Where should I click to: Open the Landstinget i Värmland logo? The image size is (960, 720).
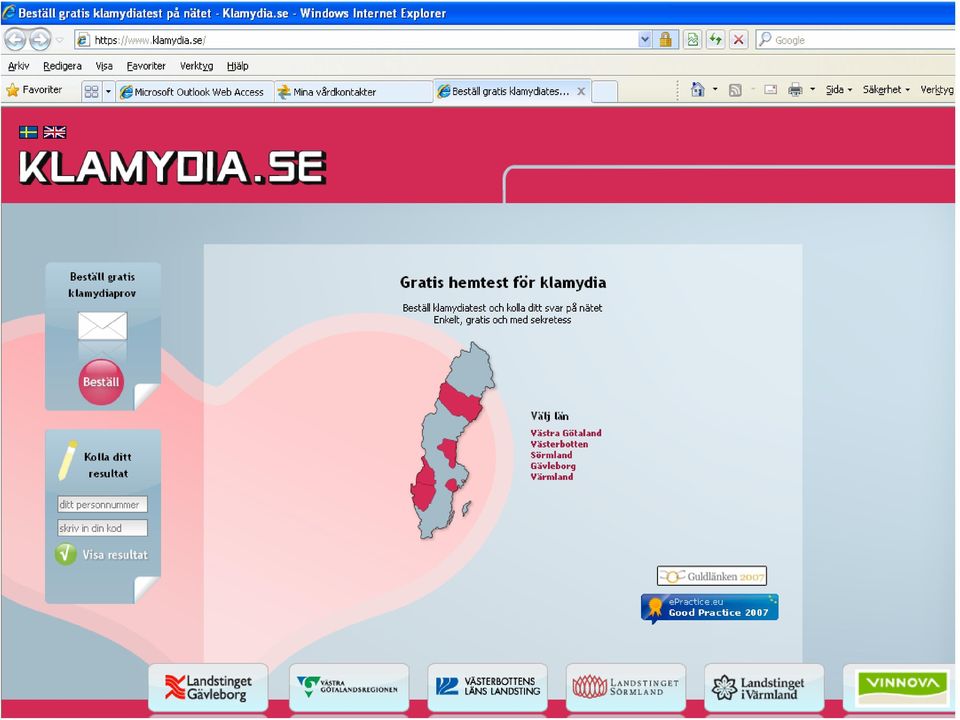[x=764, y=687]
